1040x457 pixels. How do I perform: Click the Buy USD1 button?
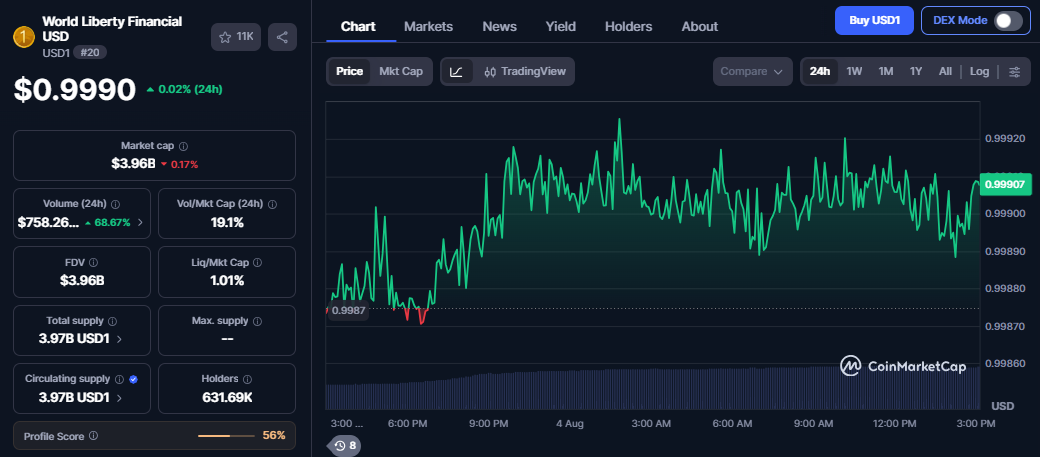874,21
